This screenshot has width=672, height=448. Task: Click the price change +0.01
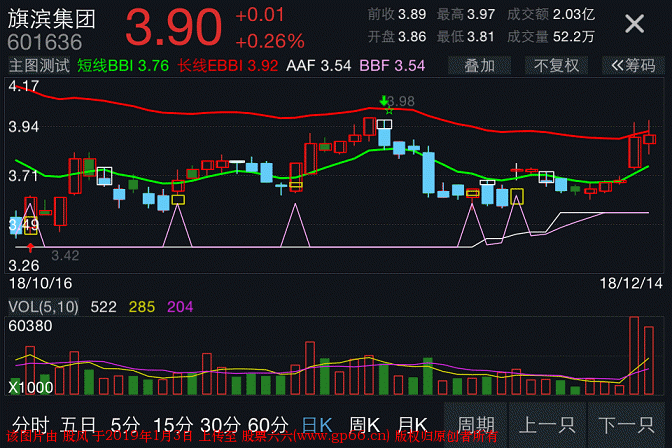pyautogui.click(x=260, y=15)
